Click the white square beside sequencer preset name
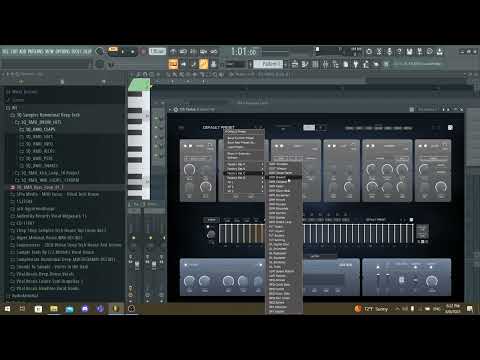 click(411, 220)
